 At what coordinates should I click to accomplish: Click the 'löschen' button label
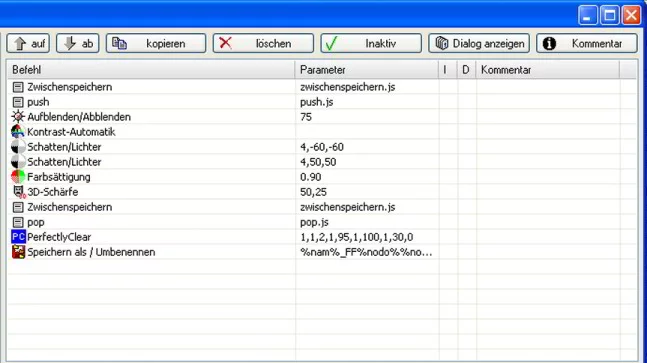coord(273,44)
